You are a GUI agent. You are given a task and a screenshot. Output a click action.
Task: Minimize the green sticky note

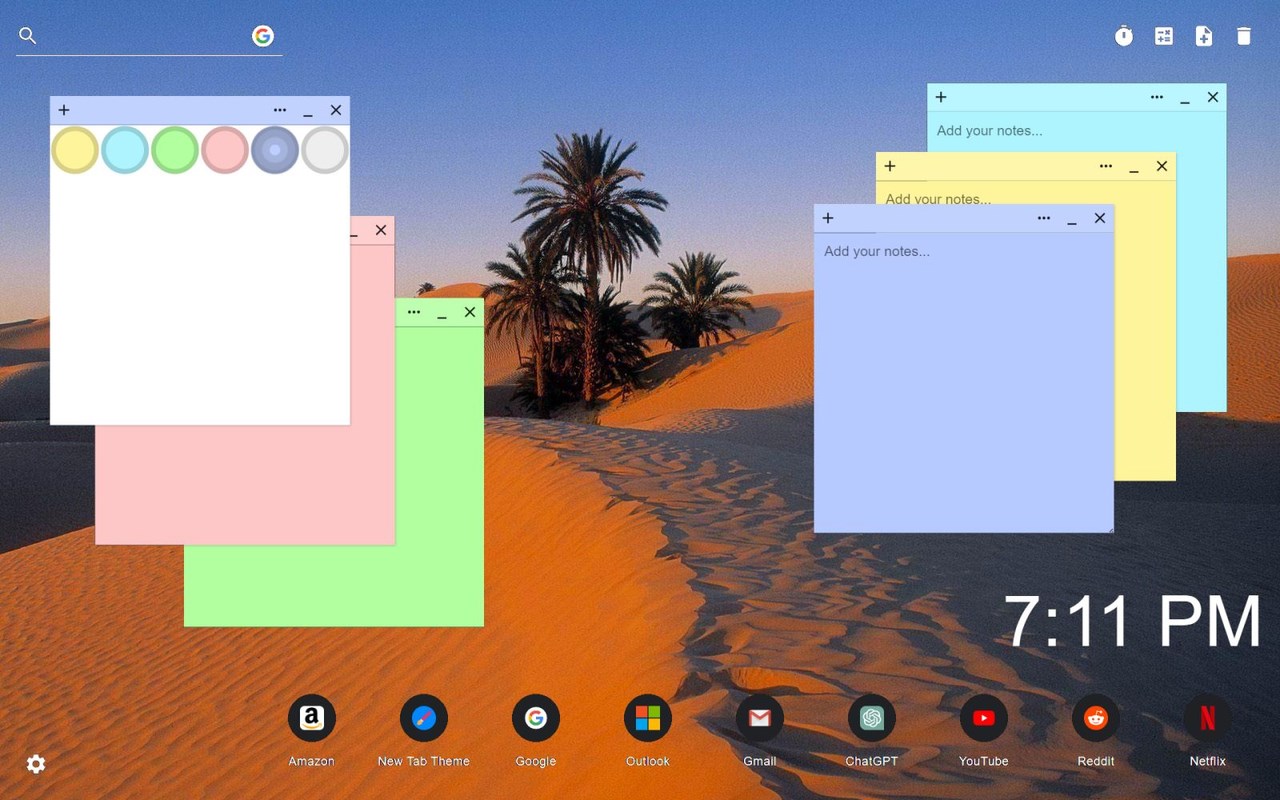442,314
